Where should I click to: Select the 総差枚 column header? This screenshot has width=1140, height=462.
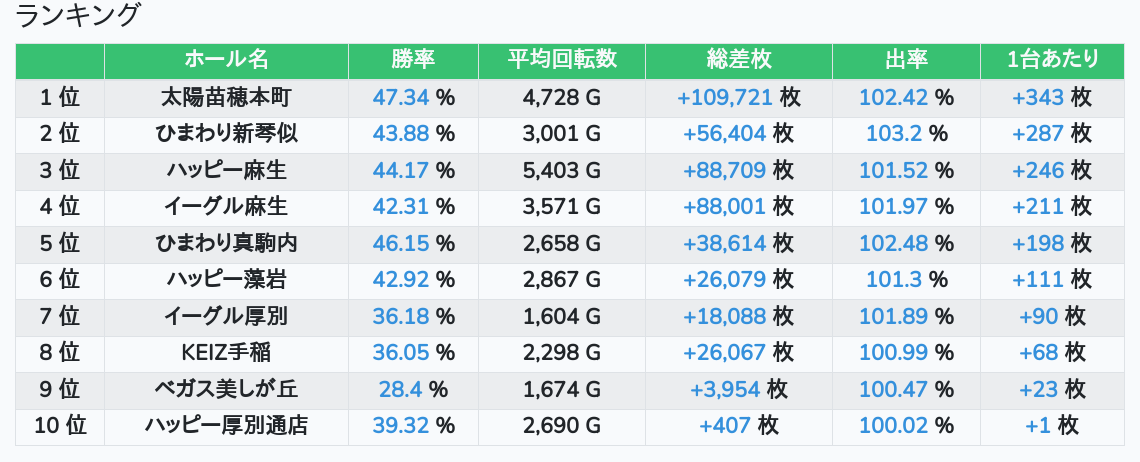coord(738,60)
